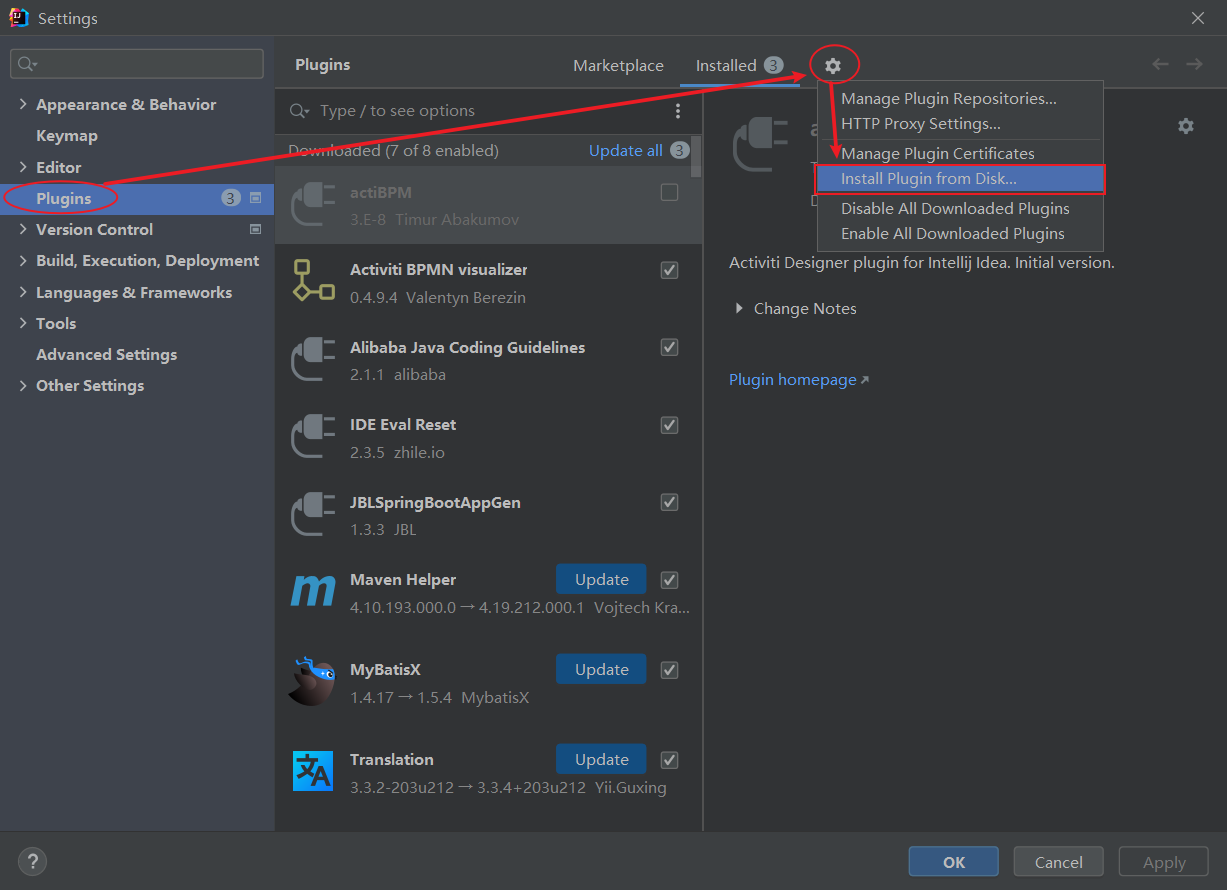Expand Build, Execution, Deployment node
This screenshot has width=1227, height=890.
coord(23,260)
